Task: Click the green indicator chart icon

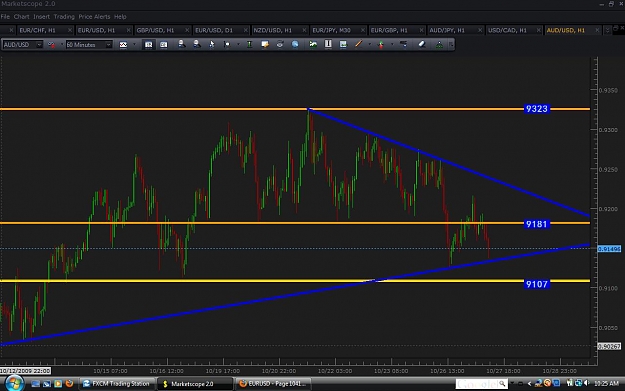Action: [x=313, y=45]
